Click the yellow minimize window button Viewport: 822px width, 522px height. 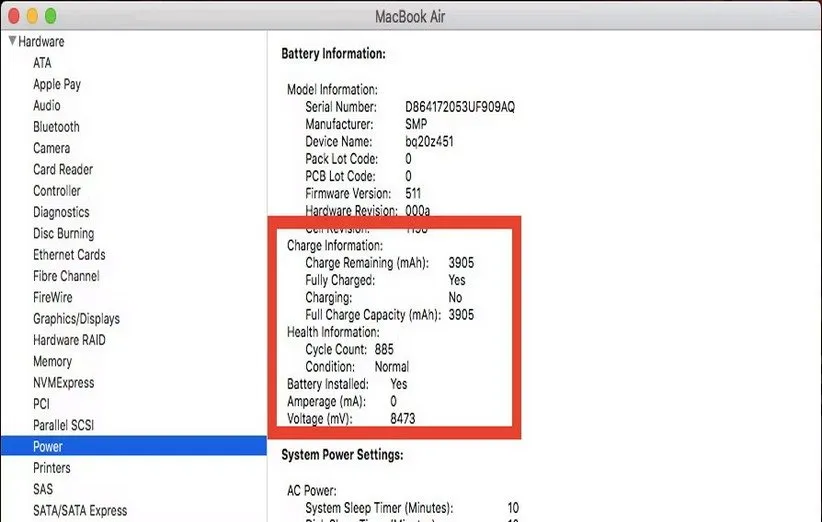click(x=31, y=16)
